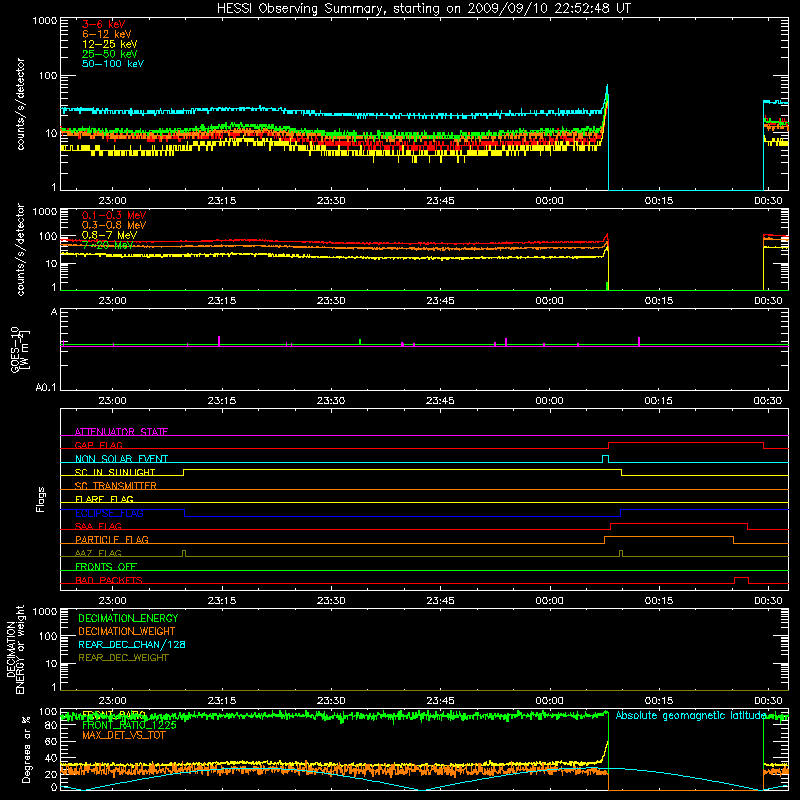Click the 0.3-0.8 MeV legend label

click(114, 226)
